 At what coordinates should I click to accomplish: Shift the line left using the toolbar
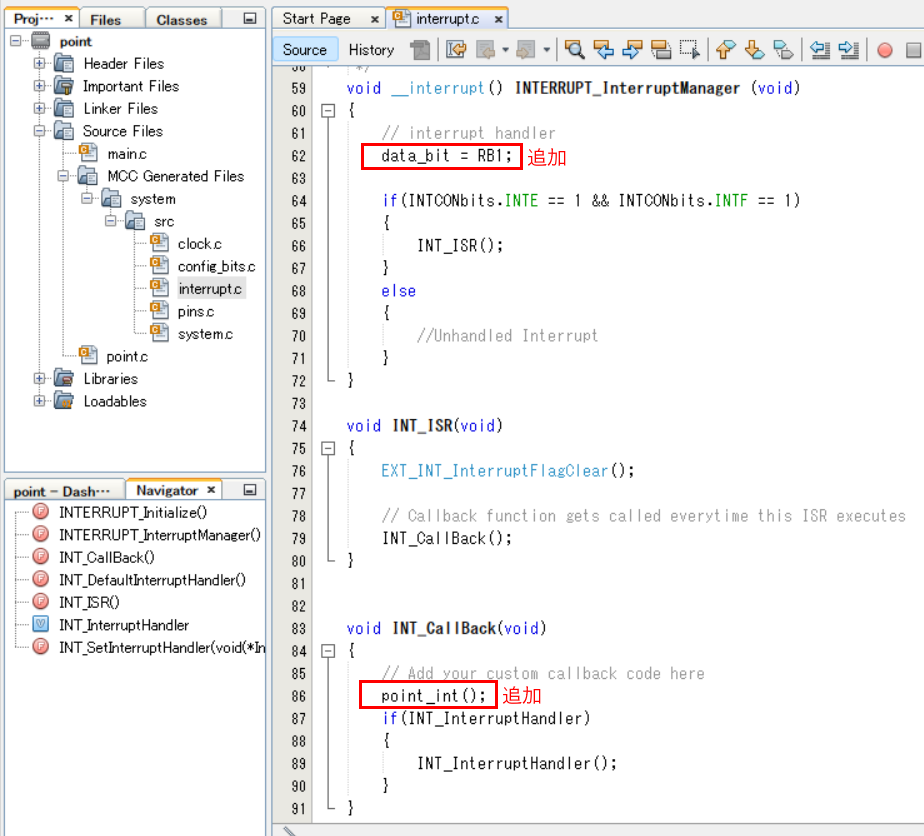pyautogui.click(x=820, y=50)
